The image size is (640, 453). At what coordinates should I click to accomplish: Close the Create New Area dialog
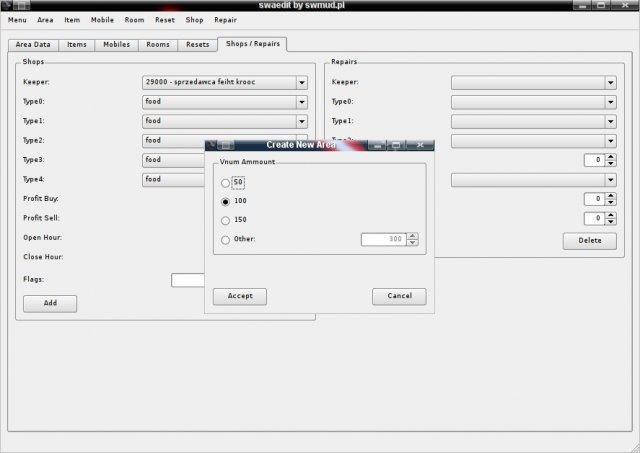coord(420,145)
